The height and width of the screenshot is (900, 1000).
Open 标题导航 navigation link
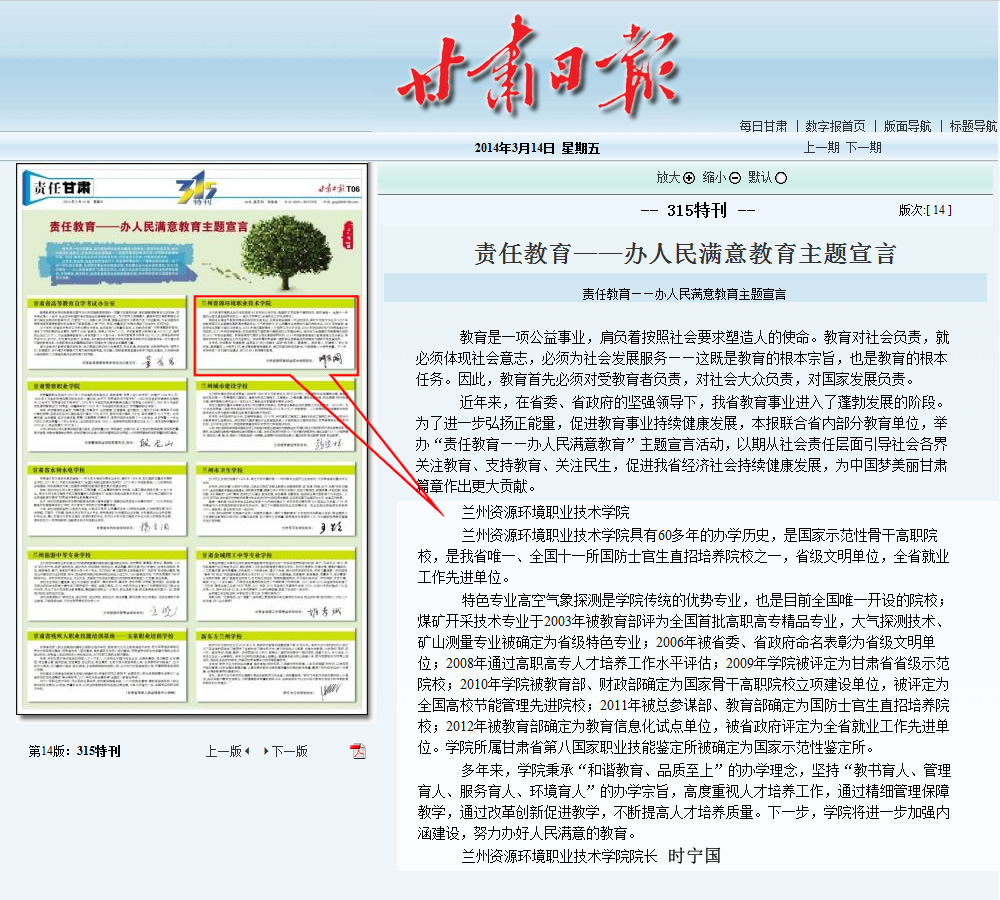[973, 126]
